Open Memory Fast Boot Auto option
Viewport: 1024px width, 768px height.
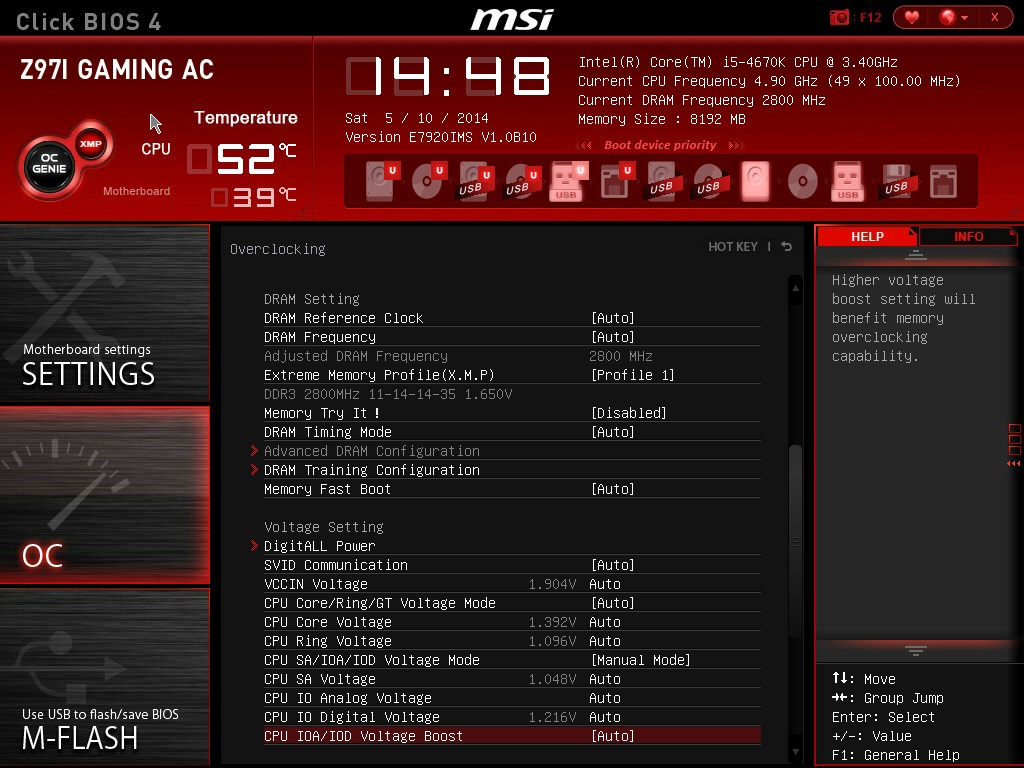tap(613, 489)
